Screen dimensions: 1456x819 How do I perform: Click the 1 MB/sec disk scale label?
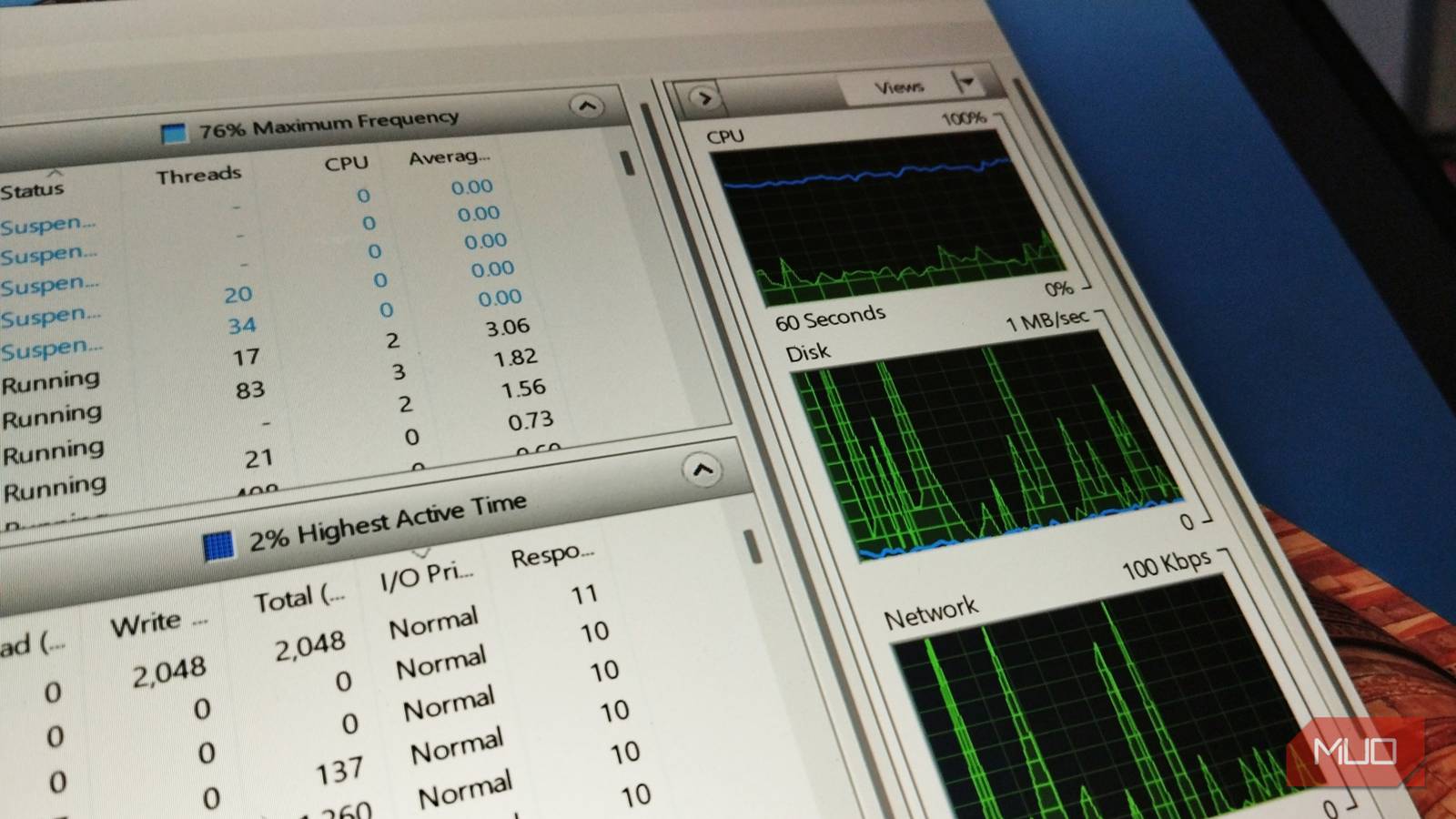tap(1046, 321)
